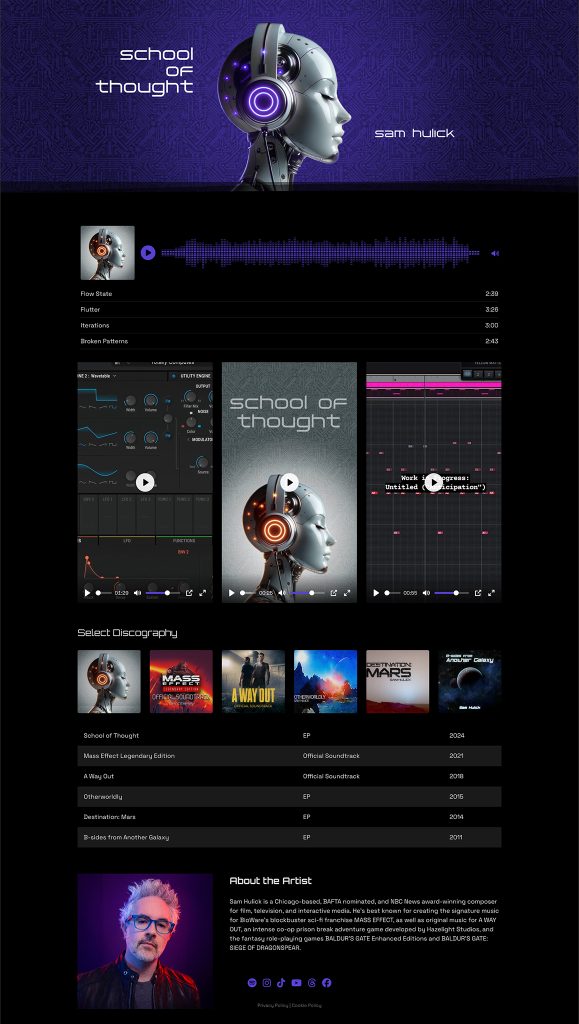Click the Select Discography heading
The image size is (579, 1024).
[127, 632]
